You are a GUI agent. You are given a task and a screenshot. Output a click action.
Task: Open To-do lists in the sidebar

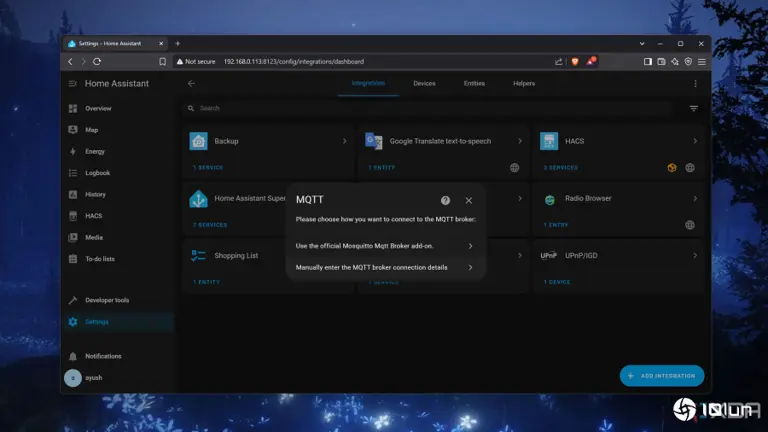tap(99, 259)
